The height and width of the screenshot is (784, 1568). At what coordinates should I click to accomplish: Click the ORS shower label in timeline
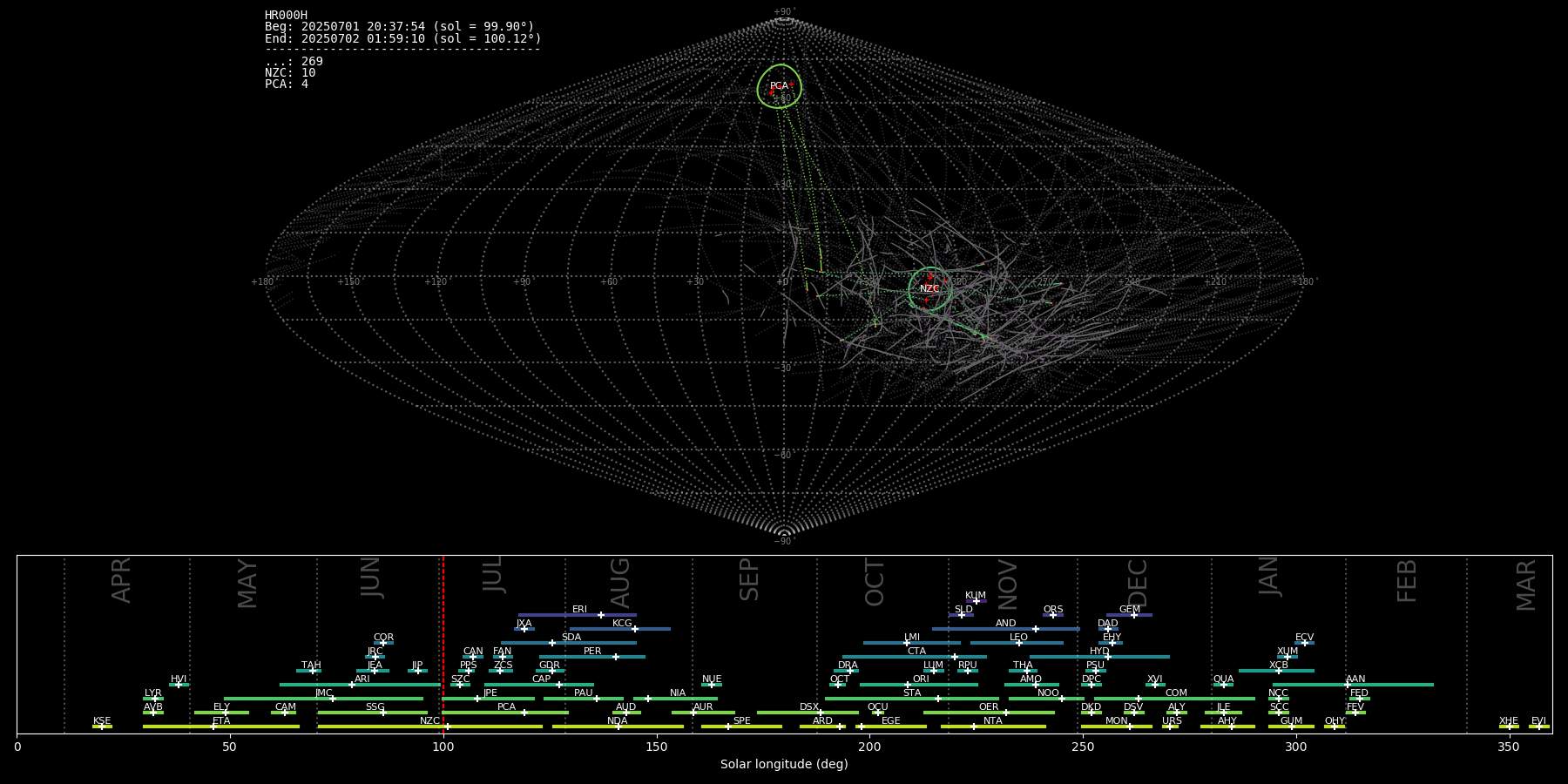coord(1053,610)
